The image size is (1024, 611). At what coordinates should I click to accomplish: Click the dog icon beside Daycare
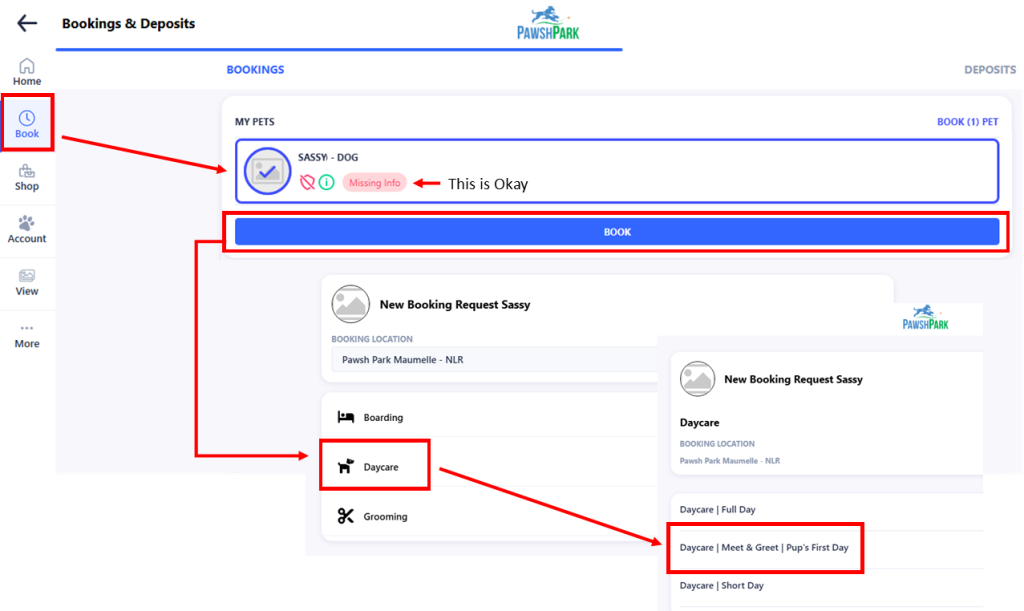(345, 466)
